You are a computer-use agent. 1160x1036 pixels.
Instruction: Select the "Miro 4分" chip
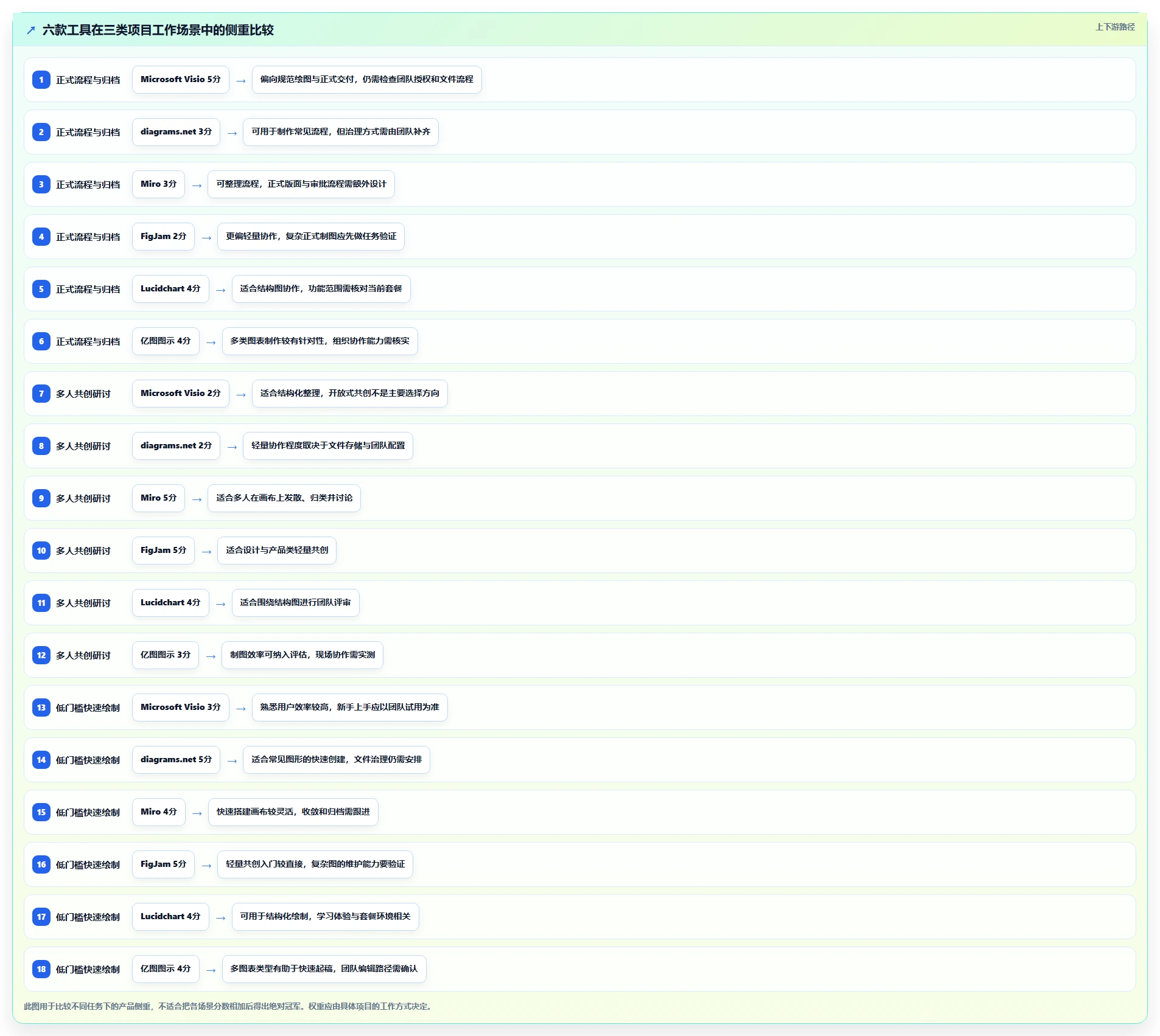pyautogui.click(x=159, y=812)
